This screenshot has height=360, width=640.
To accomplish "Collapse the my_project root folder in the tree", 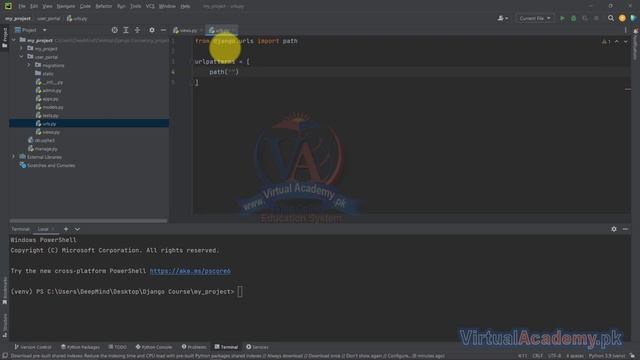I will pyautogui.click(x=14, y=40).
